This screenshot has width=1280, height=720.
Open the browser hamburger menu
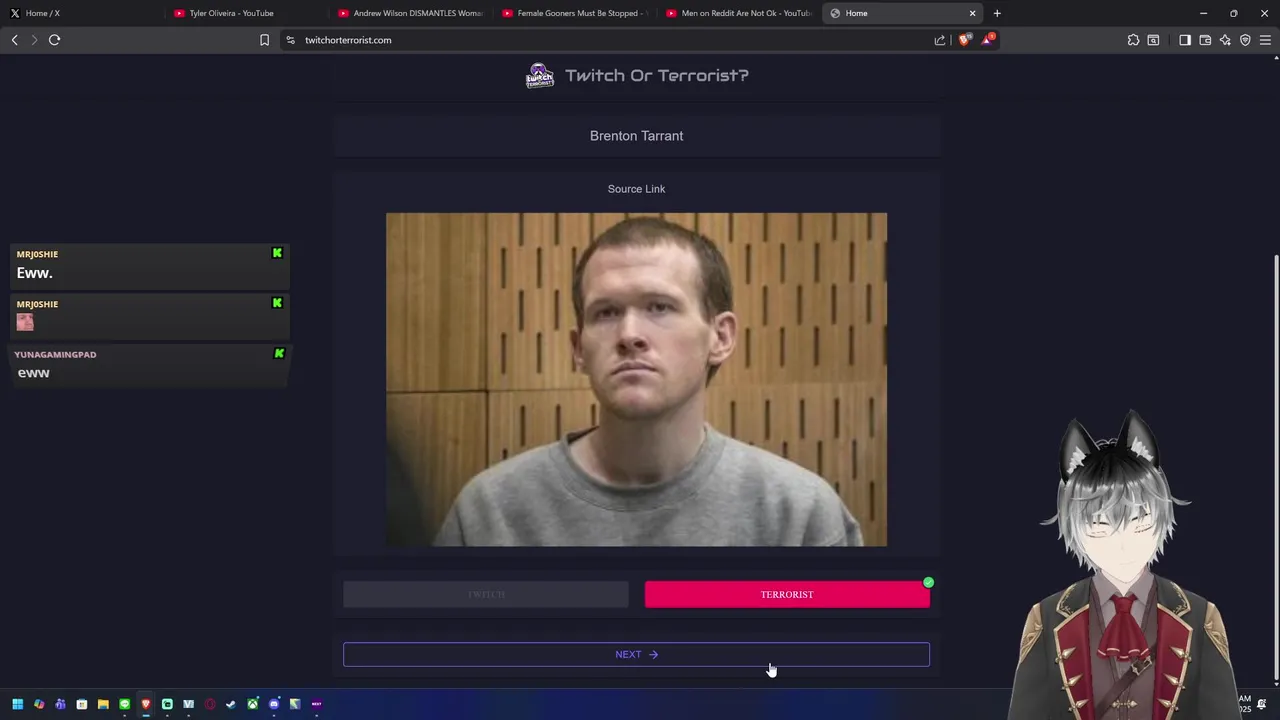(x=1265, y=40)
